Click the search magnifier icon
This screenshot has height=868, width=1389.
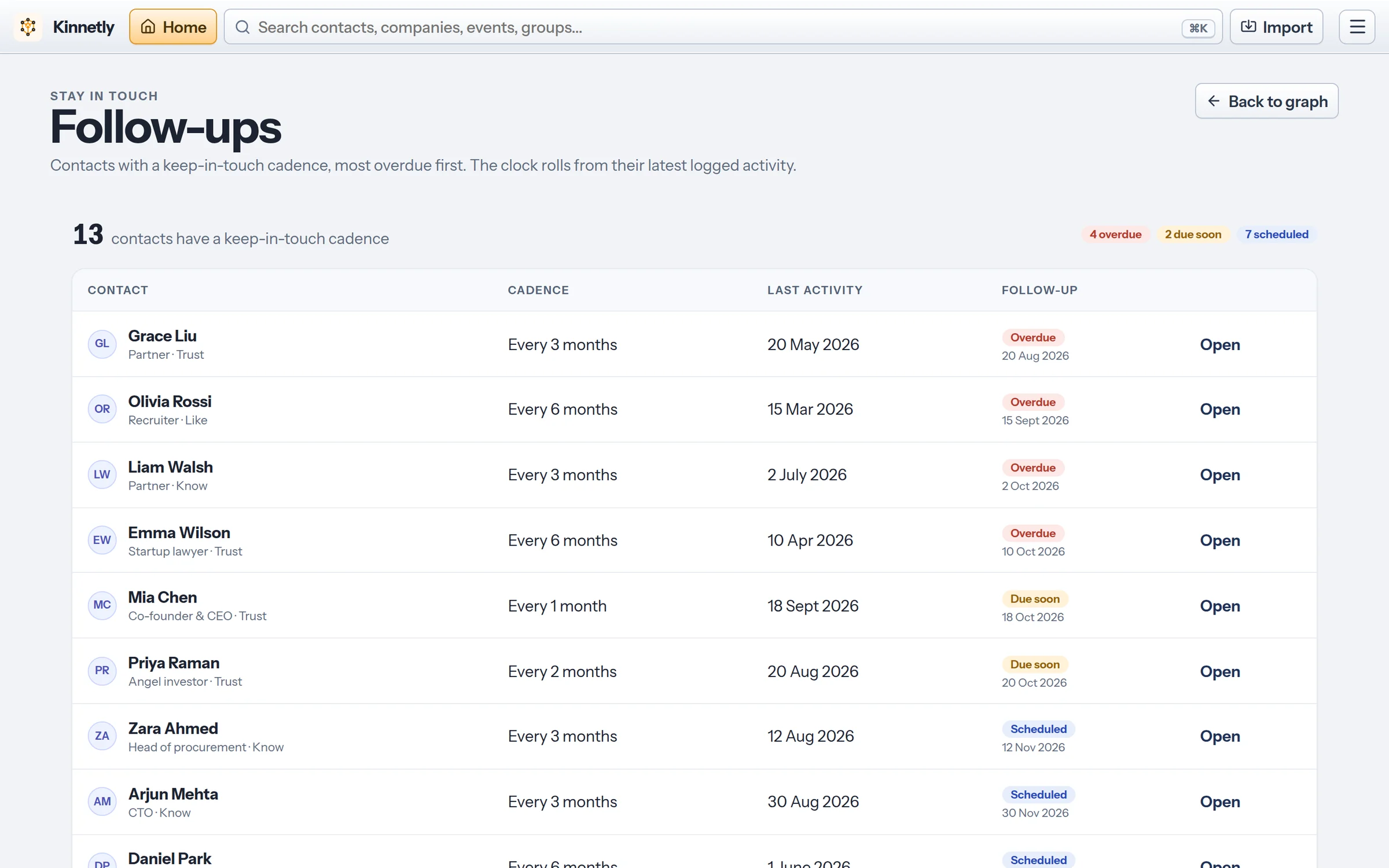(242, 27)
